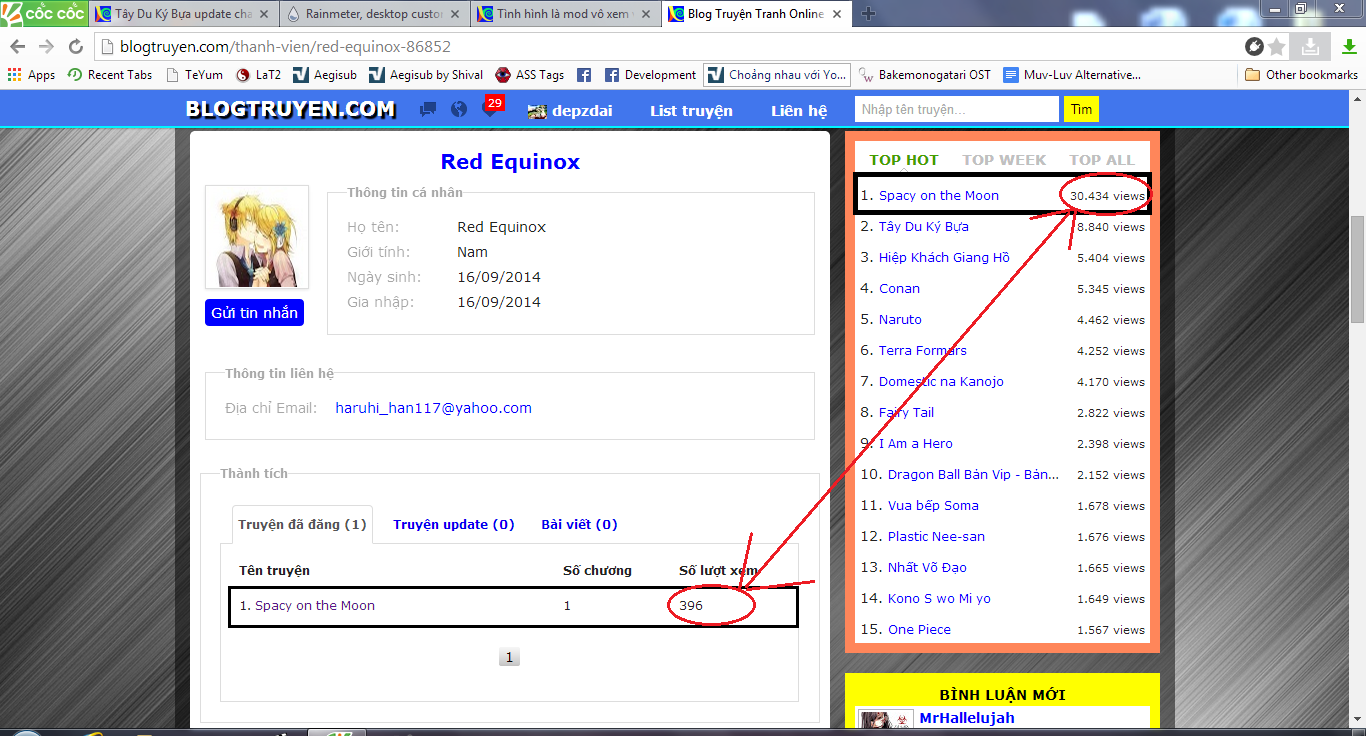Click the dark circular extension icon
The width and height of the screenshot is (1366, 736).
click(1254, 47)
